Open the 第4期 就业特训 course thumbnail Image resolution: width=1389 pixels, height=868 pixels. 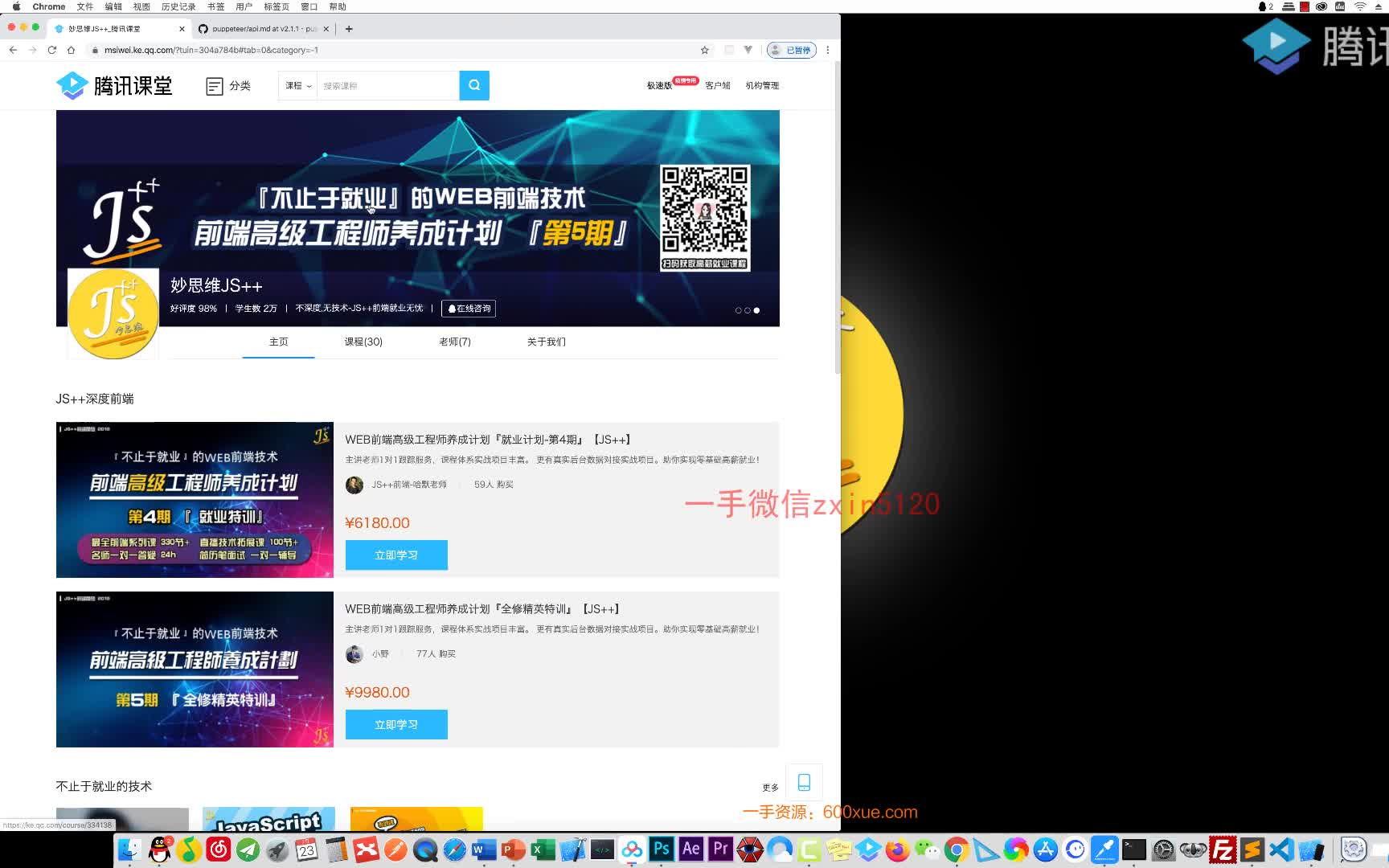pyautogui.click(x=195, y=500)
